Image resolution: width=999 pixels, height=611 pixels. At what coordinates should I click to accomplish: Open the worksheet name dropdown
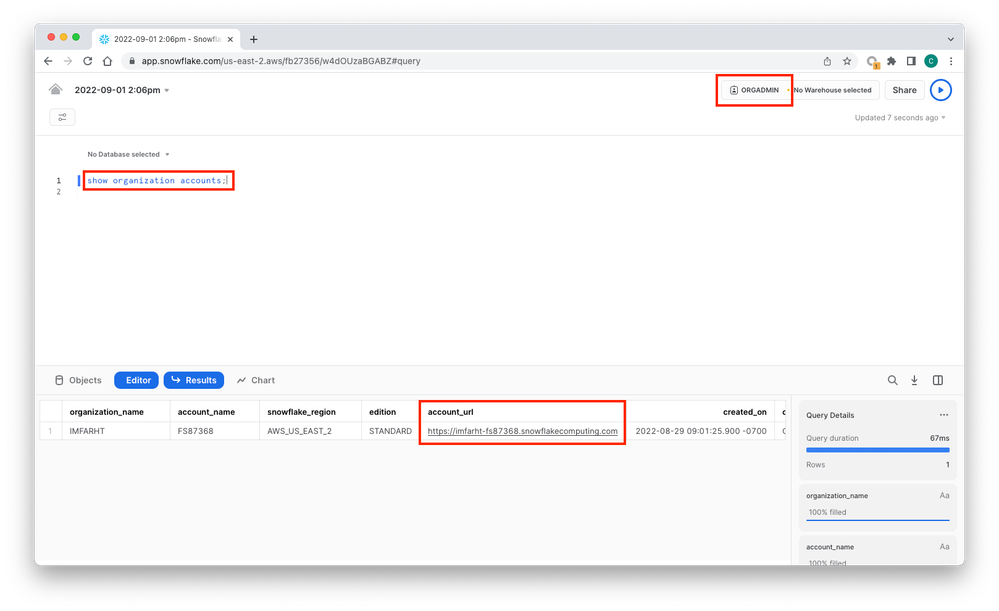122,90
